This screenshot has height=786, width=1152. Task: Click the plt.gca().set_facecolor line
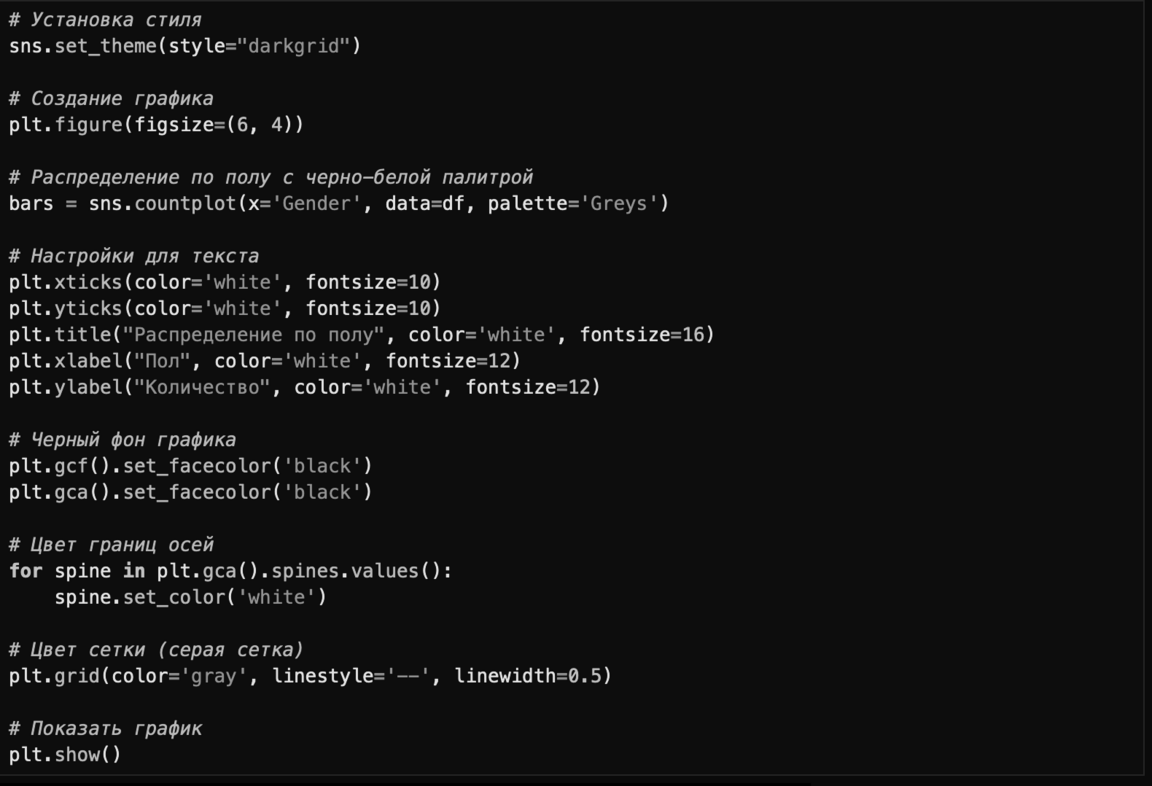(190, 492)
